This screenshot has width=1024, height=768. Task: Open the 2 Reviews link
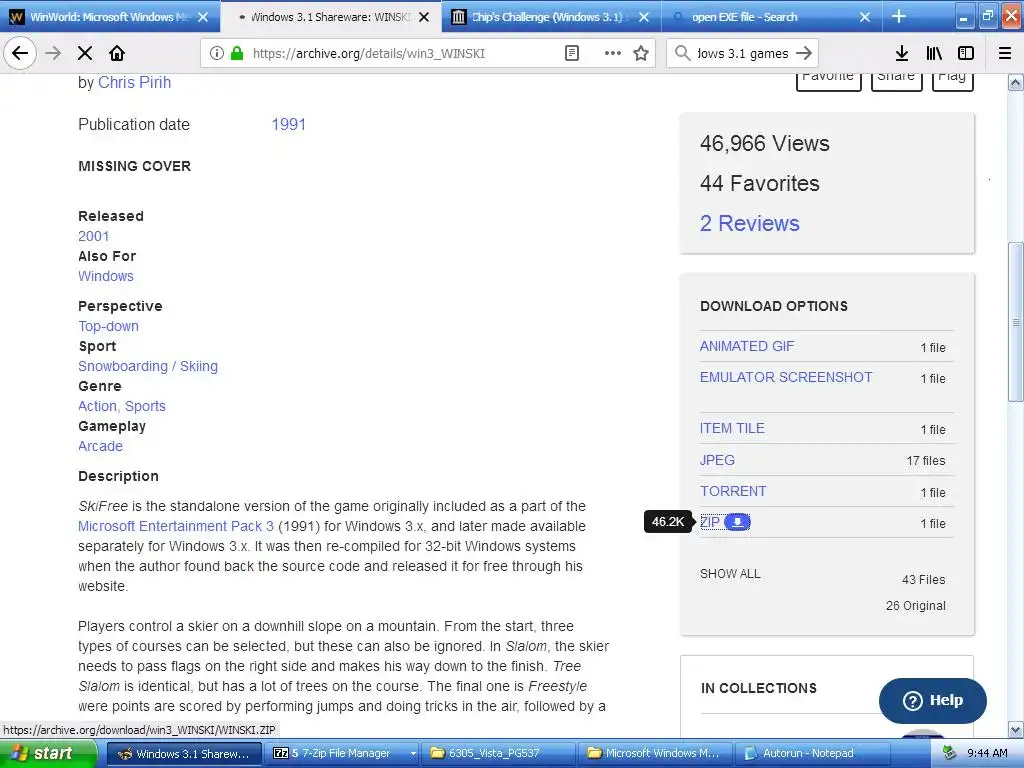(750, 223)
